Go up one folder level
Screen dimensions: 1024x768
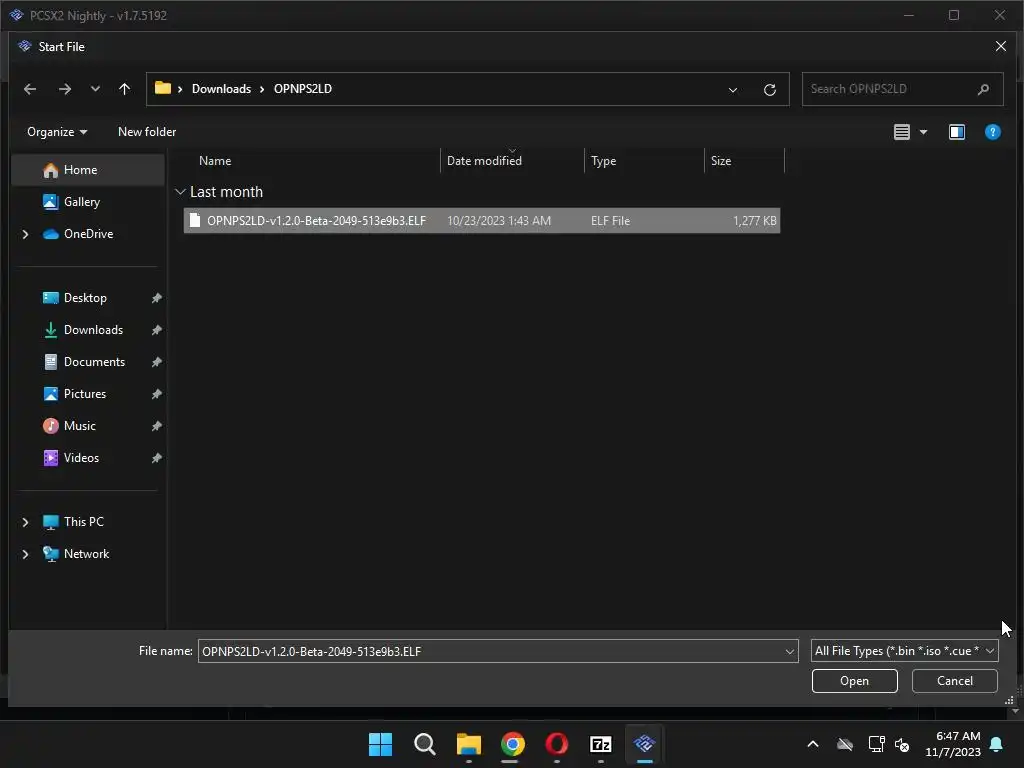pyautogui.click(x=125, y=89)
